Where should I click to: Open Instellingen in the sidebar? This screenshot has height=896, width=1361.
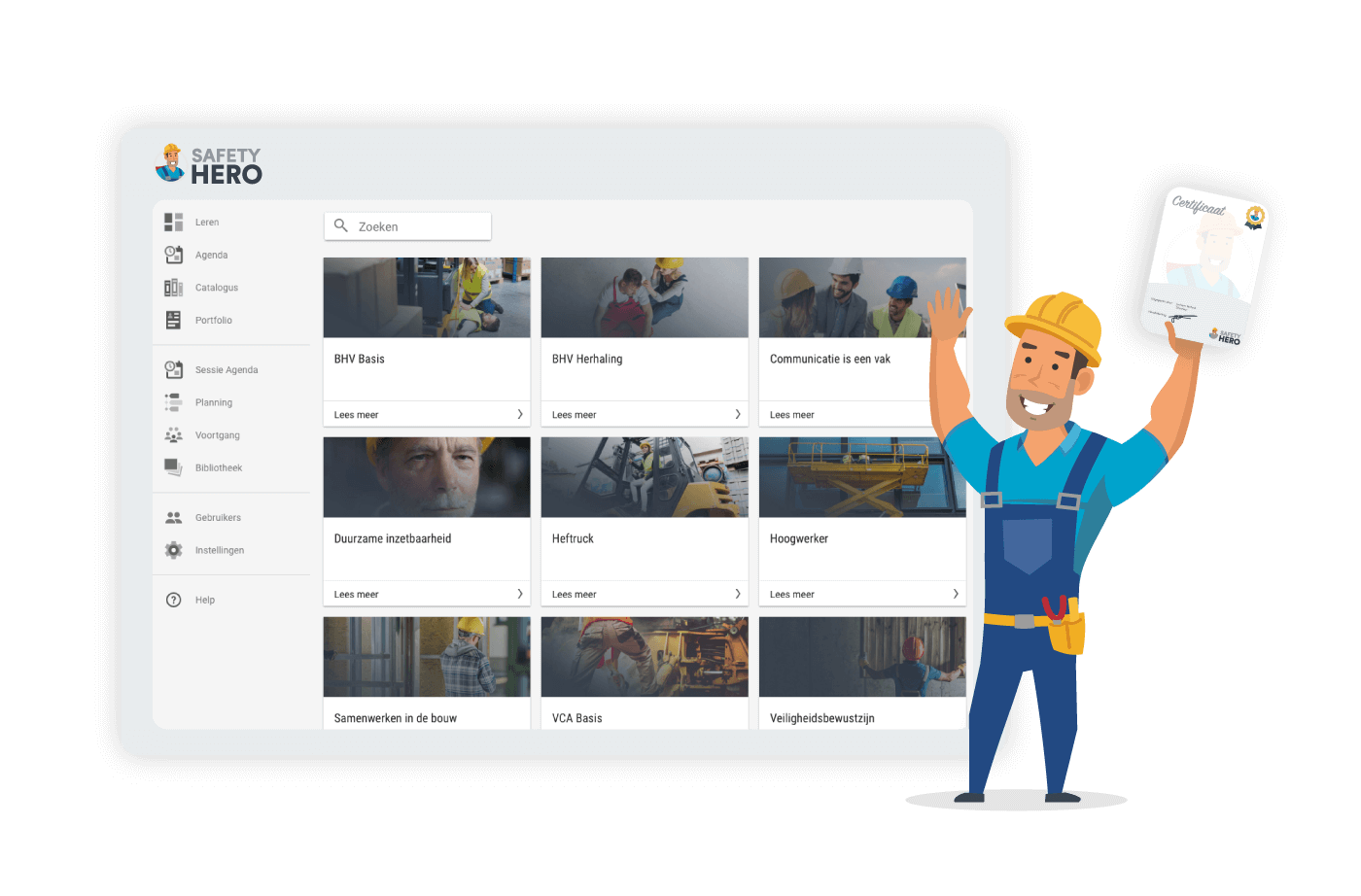220,551
